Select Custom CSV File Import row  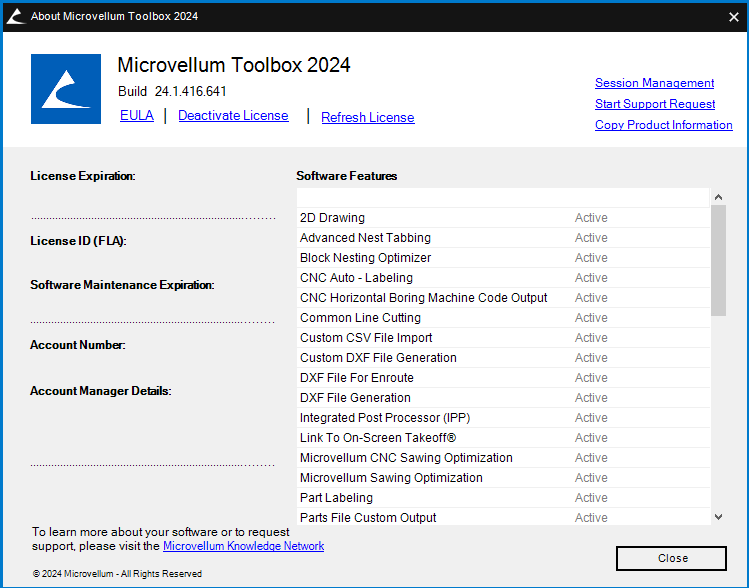503,338
